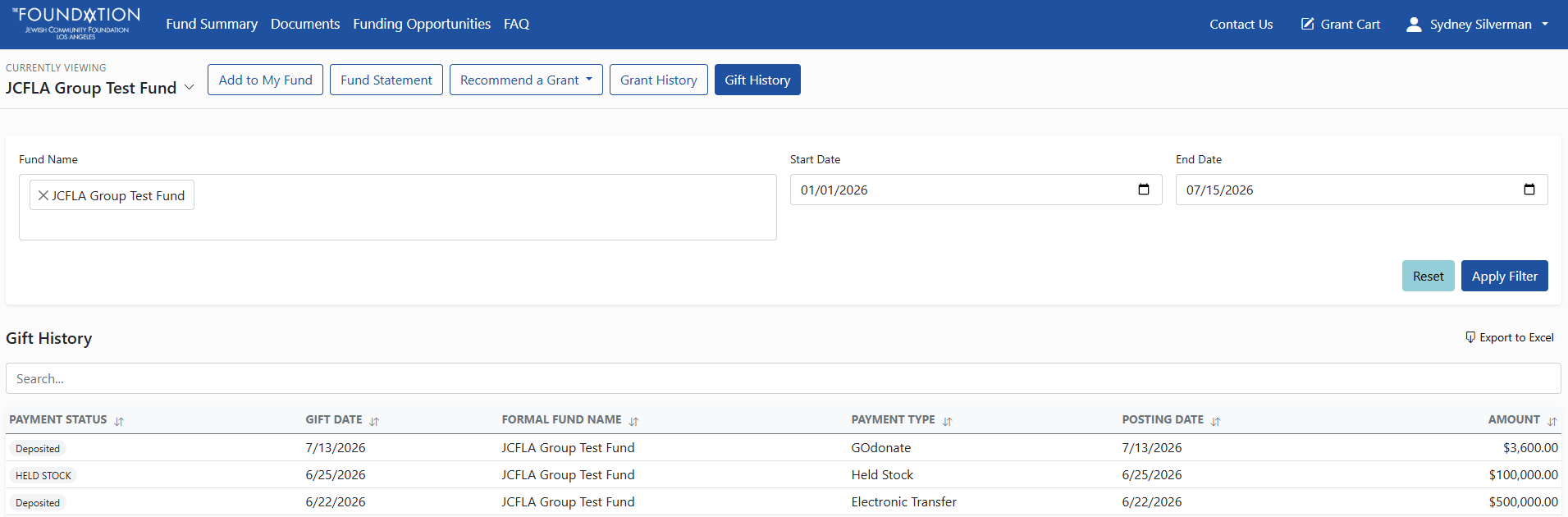Viewport: 1568px width, 517px height.
Task: Remove JCFLA Group Test Fund tag with X
Action: point(43,195)
